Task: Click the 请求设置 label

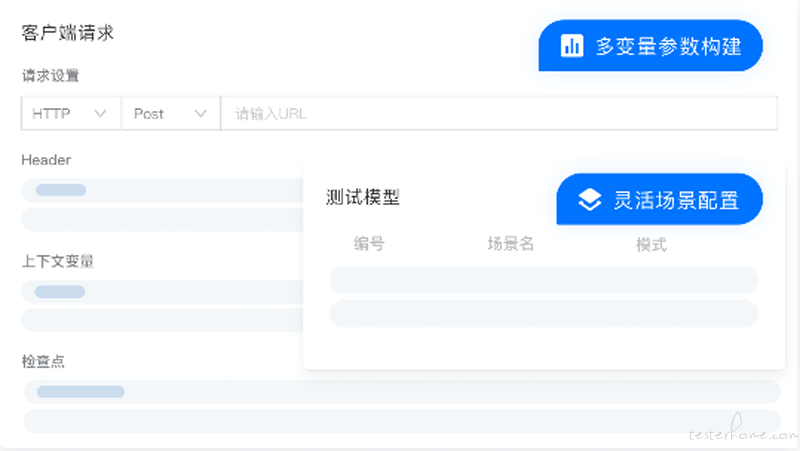Action: 51,76
